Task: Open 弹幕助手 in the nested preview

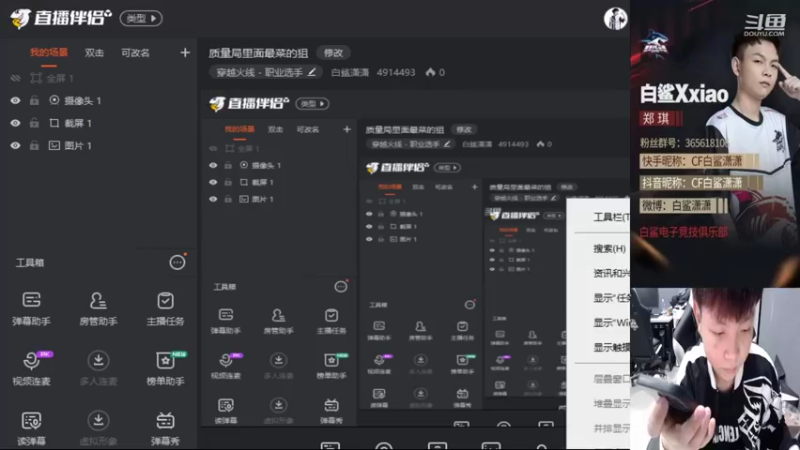Action: click(x=226, y=321)
